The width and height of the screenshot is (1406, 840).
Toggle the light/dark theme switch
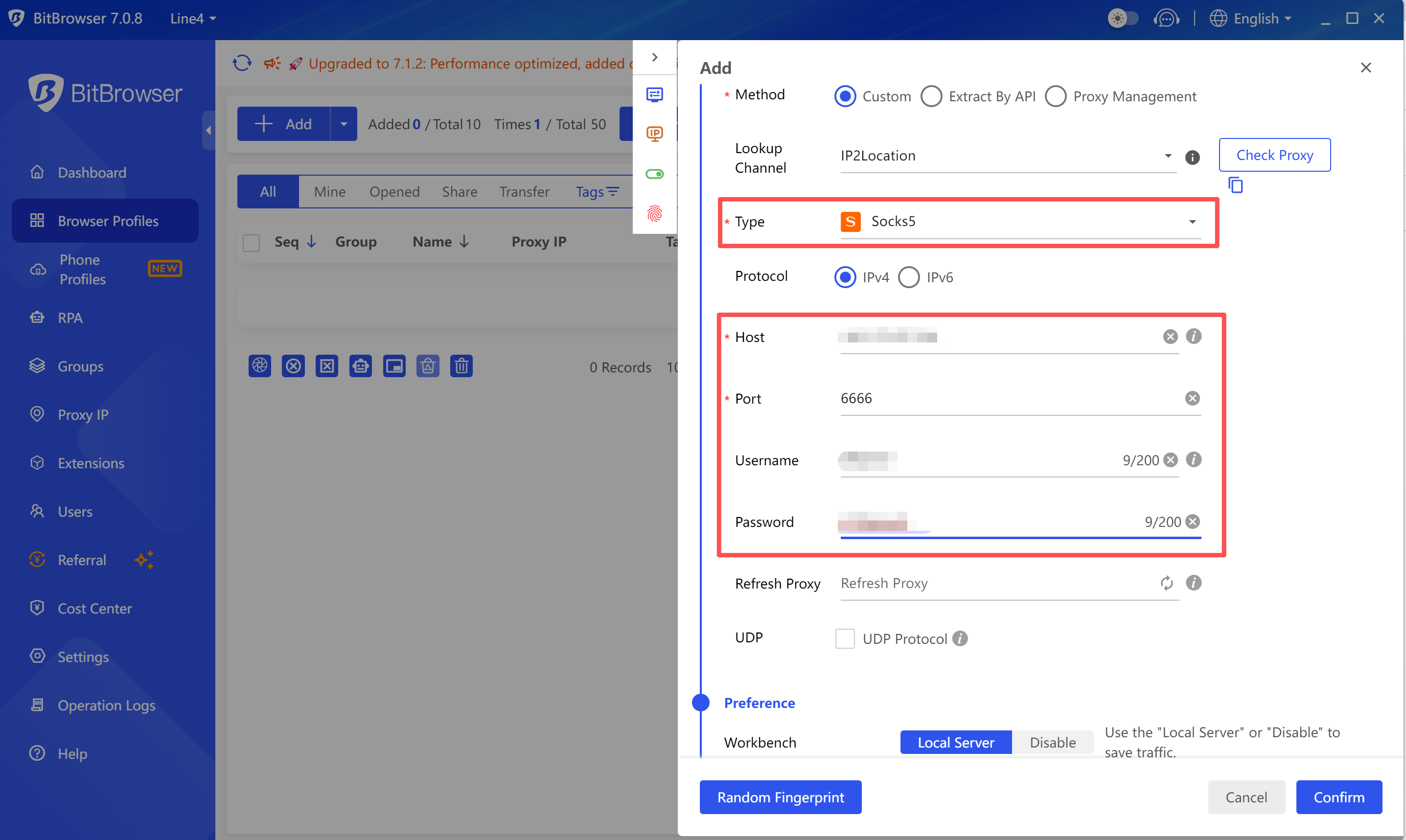click(1122, 19)
